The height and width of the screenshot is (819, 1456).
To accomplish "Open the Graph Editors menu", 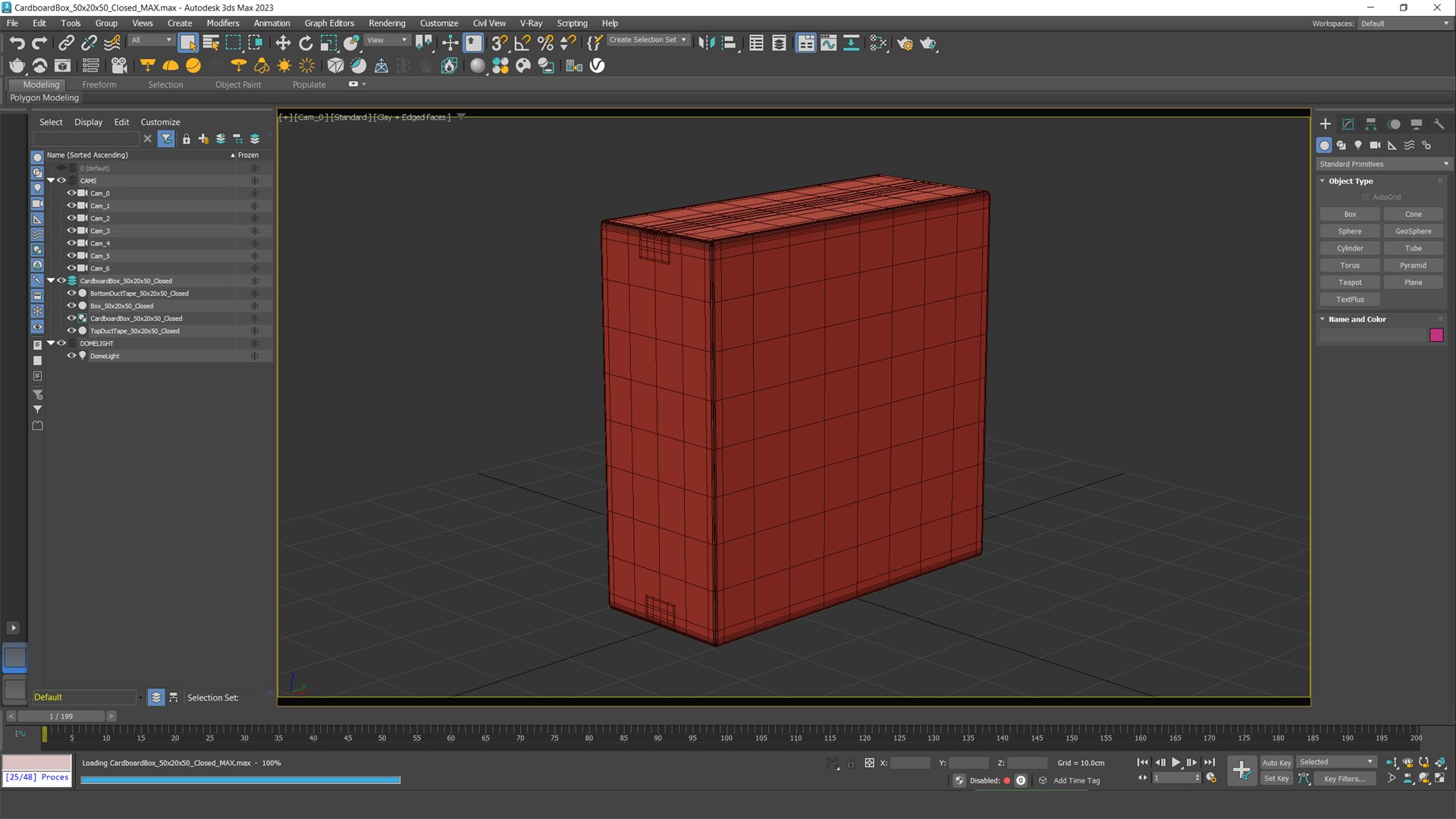I will click(329, 24).
